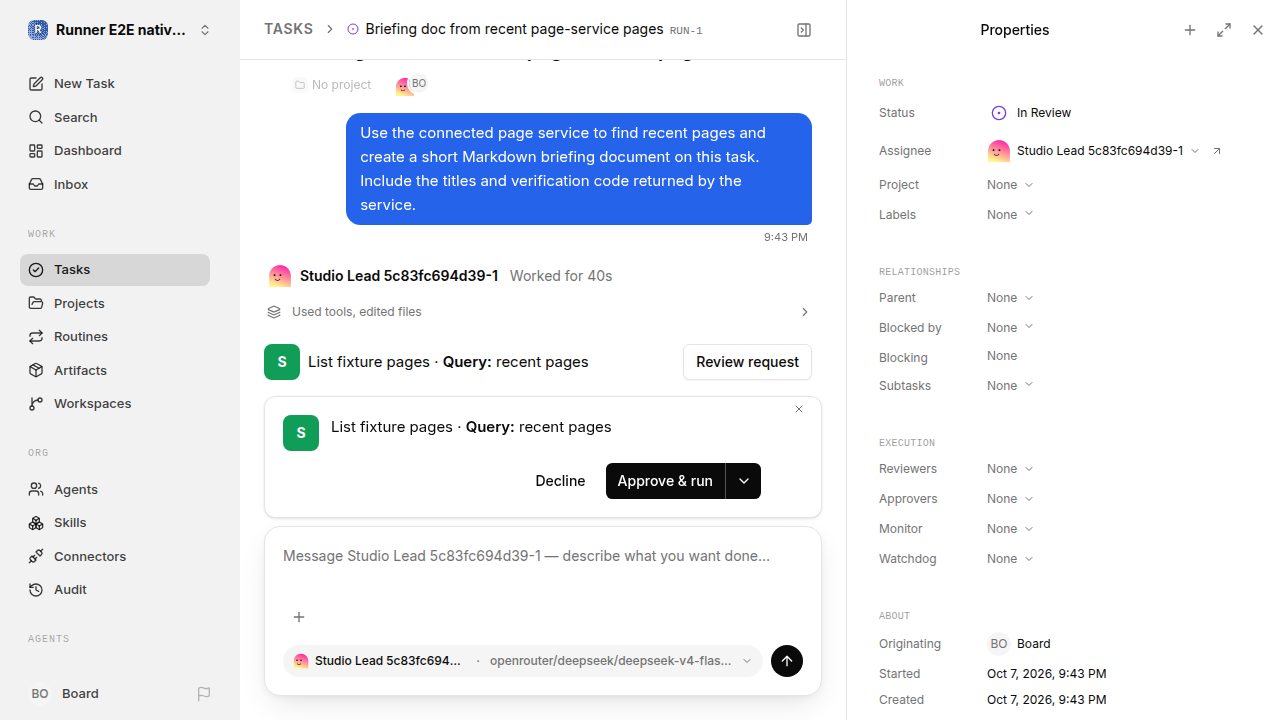Set the Parent relationship dropdown
1280x720 pixels.
click(x=1010, y=298)
